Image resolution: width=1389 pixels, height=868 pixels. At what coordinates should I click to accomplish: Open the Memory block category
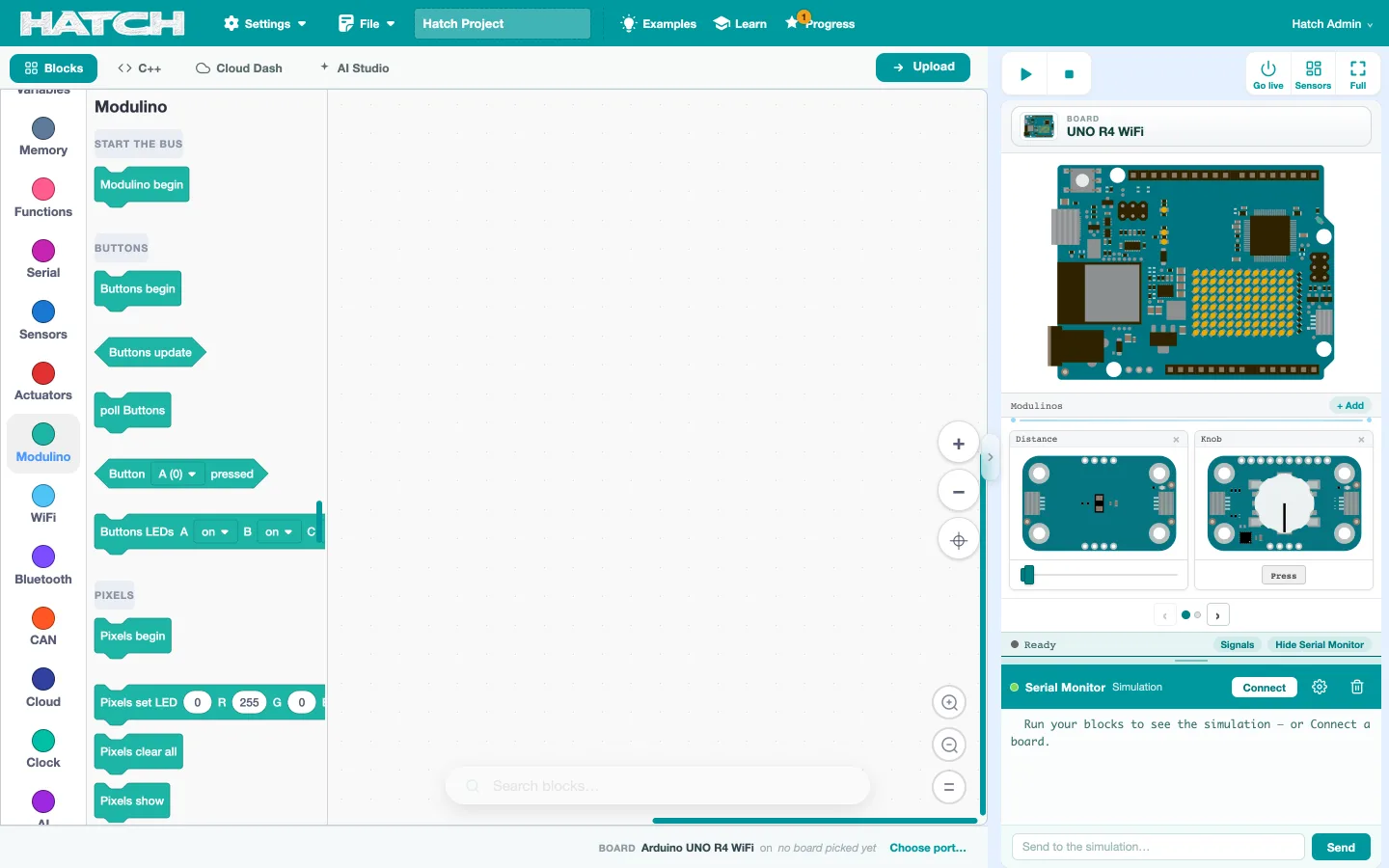43,137
